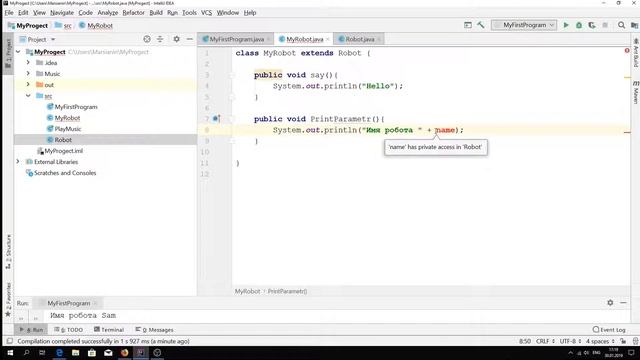
Task: Start debugging with the bug icon
Action: coord(579,25)
